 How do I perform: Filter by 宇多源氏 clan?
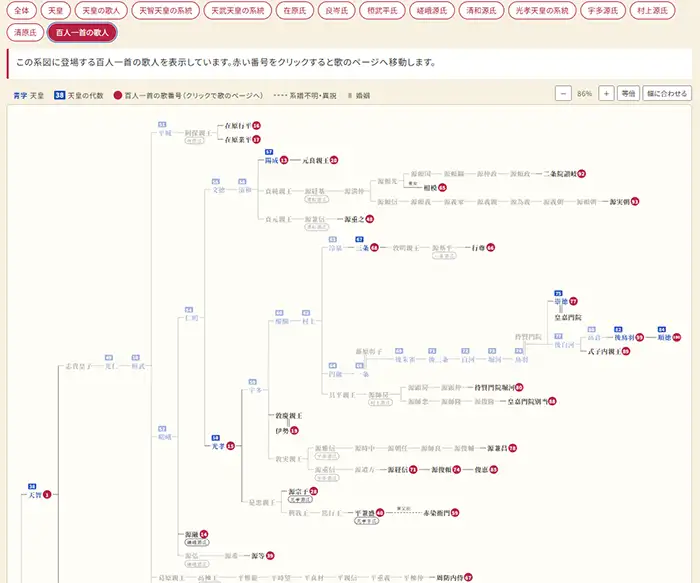click(603, 10)
